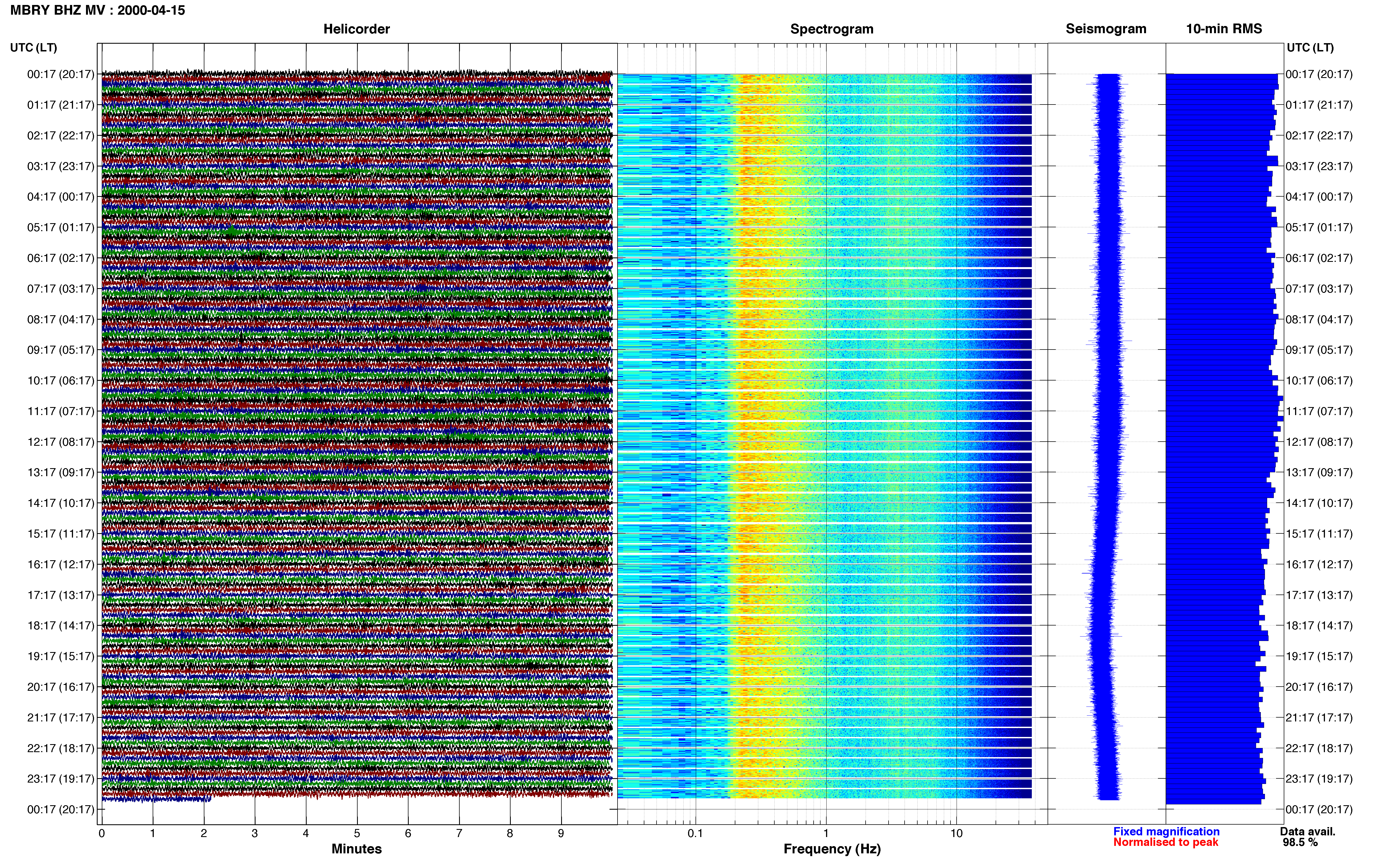
Task: Click the '10' tick on Frequency axis
Action: [956, 833]
